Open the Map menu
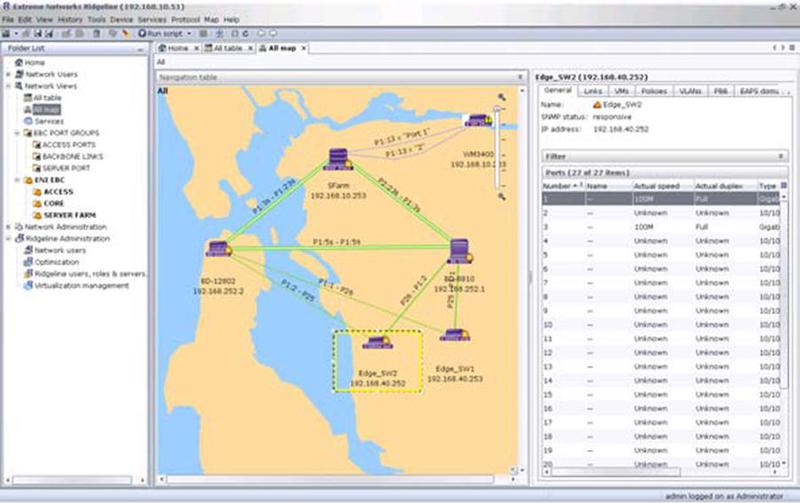 tap(211, 19)
